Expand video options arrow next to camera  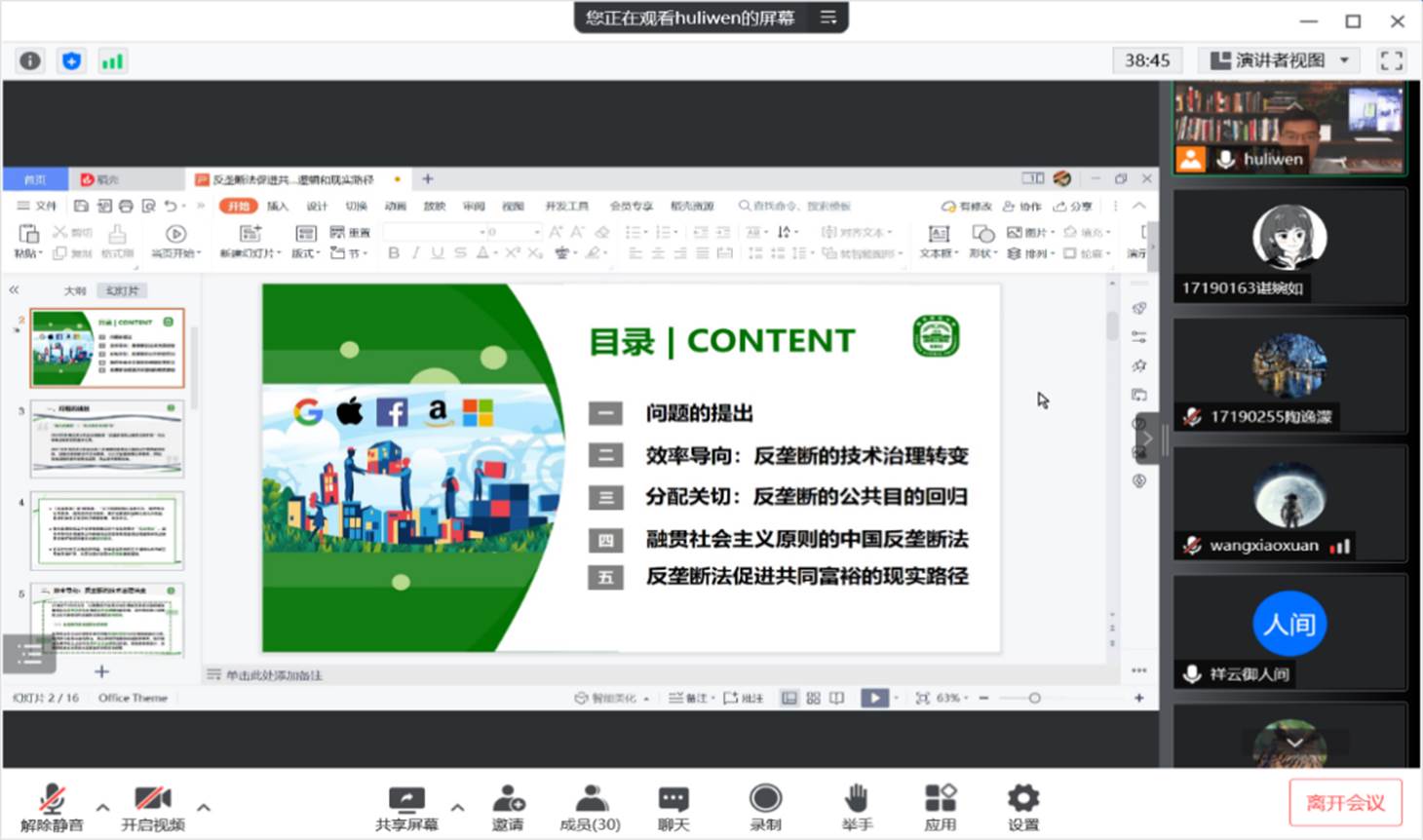point(204,807)
